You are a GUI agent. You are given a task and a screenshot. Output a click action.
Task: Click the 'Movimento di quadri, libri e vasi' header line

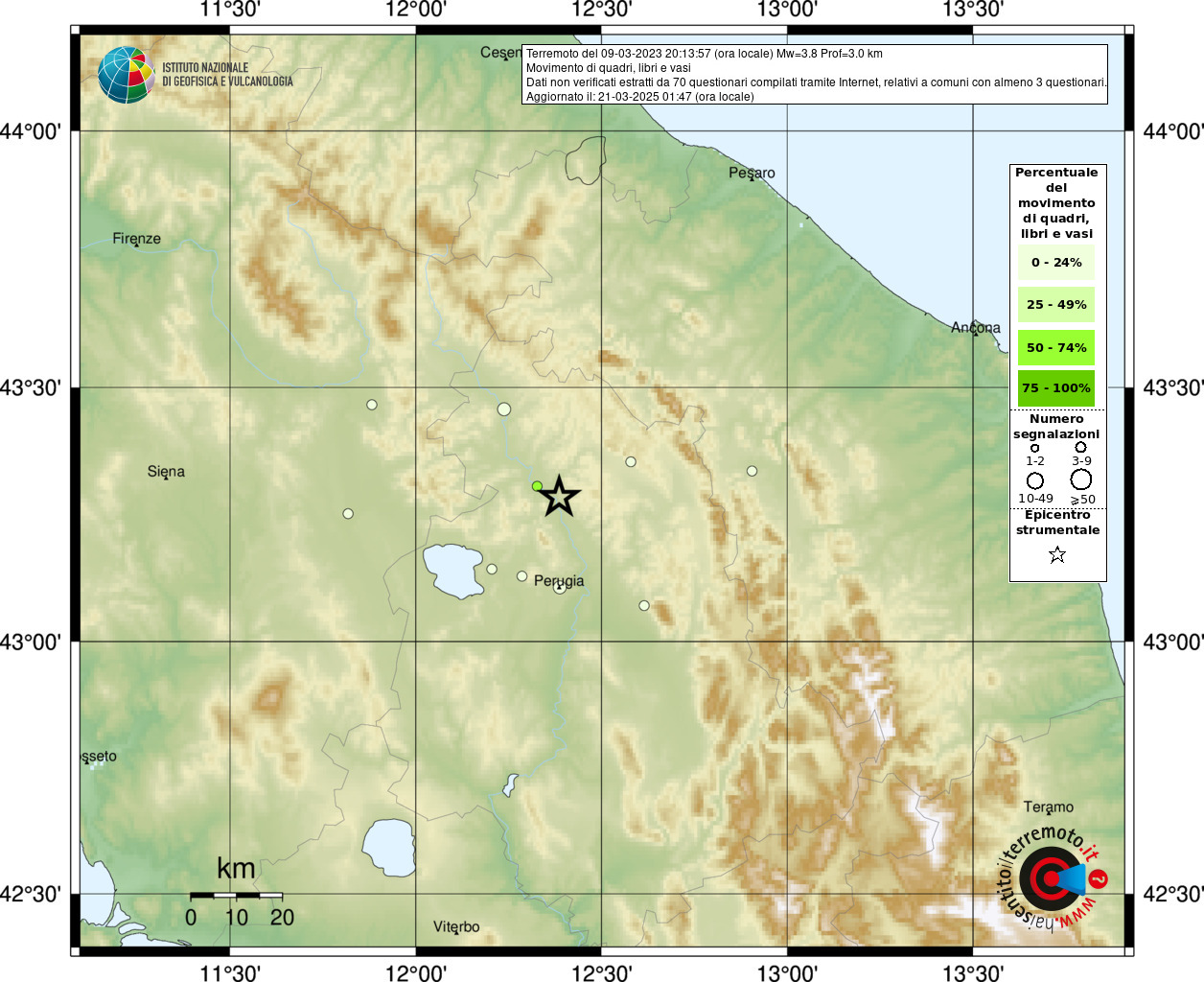(x=609, y=68)
